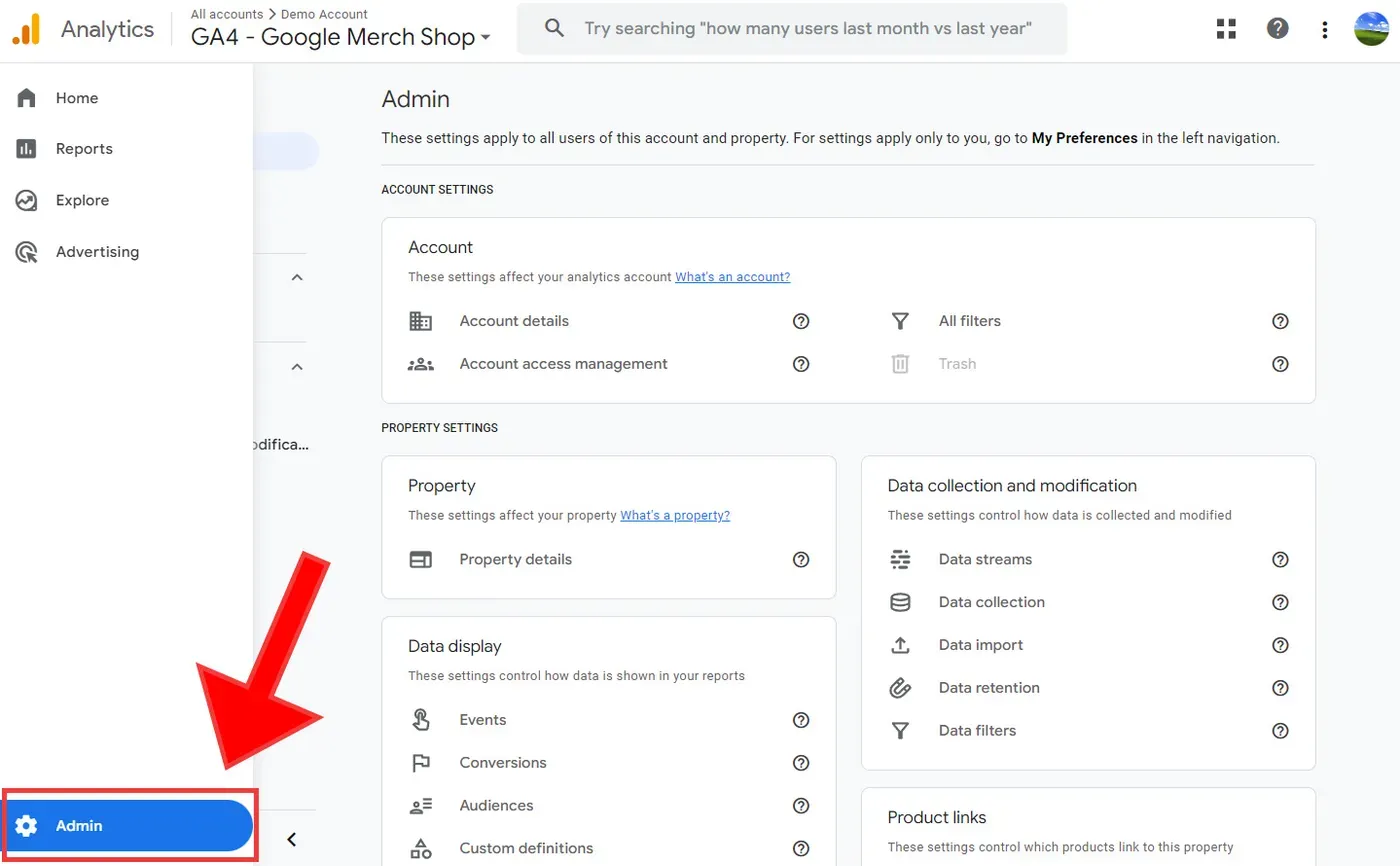This screenshot has height=866, width=1400.
Task: Open Data retention settings
Action: [989, 688]
